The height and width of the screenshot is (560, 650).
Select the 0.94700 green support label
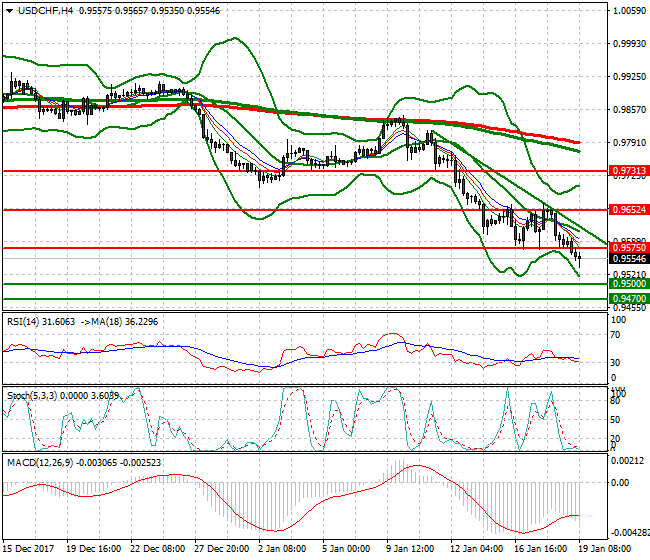point(628,298)
